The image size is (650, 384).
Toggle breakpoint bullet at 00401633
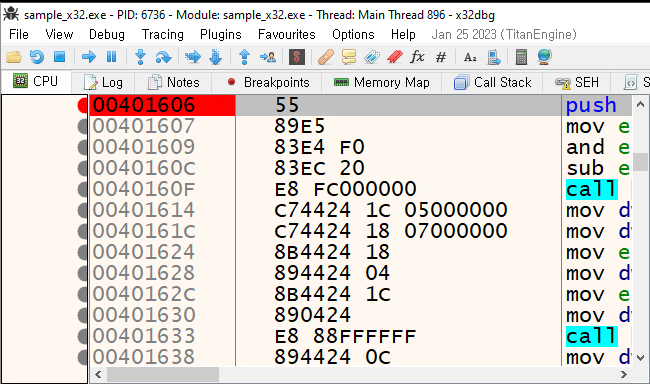pyautogui.click(x=82, y=336)
